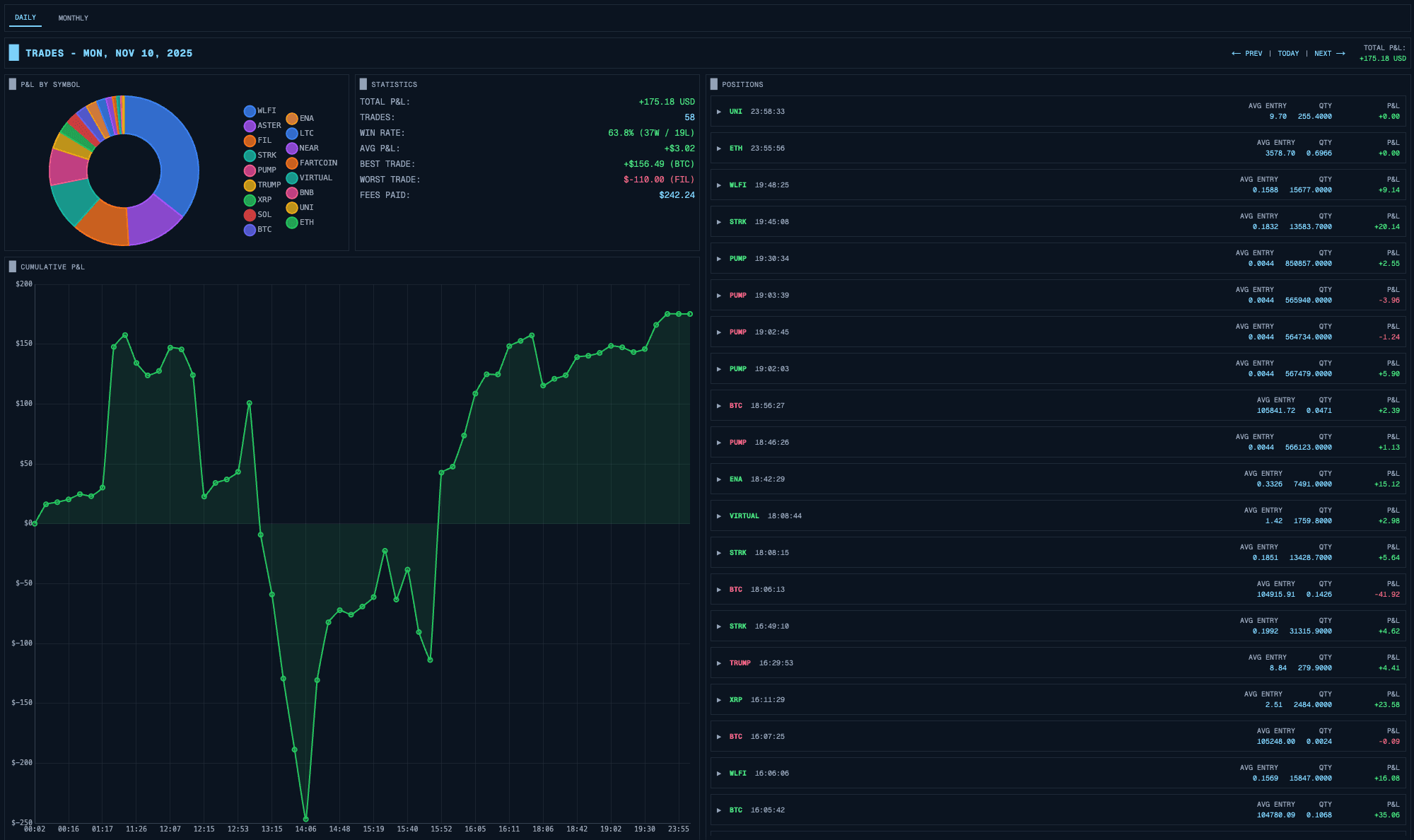Click VIRTUAL 18:08:44 disclosure triangle

click(x=719, y=516)
